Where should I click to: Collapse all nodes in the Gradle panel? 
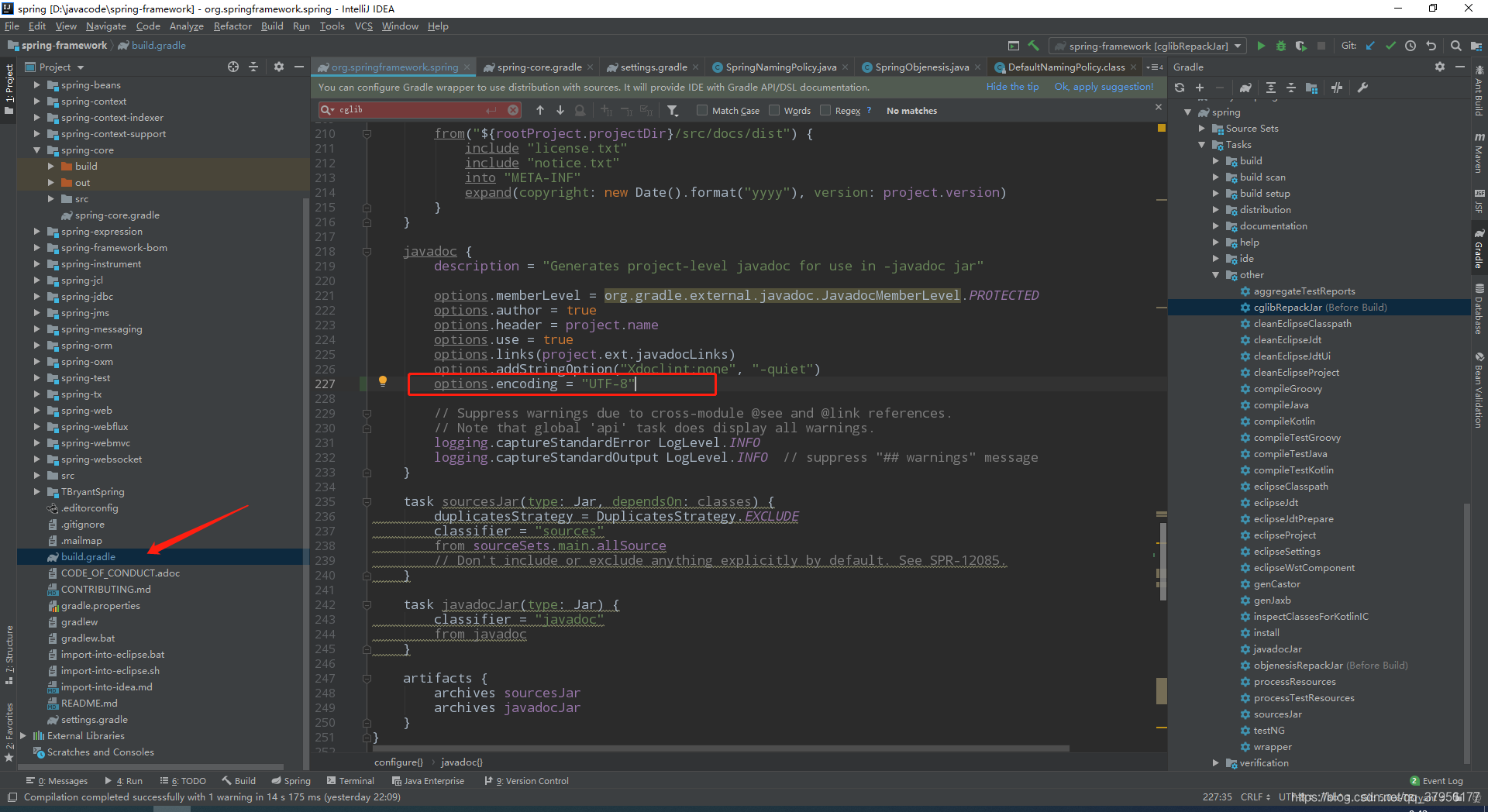(x=1291, y=88)
